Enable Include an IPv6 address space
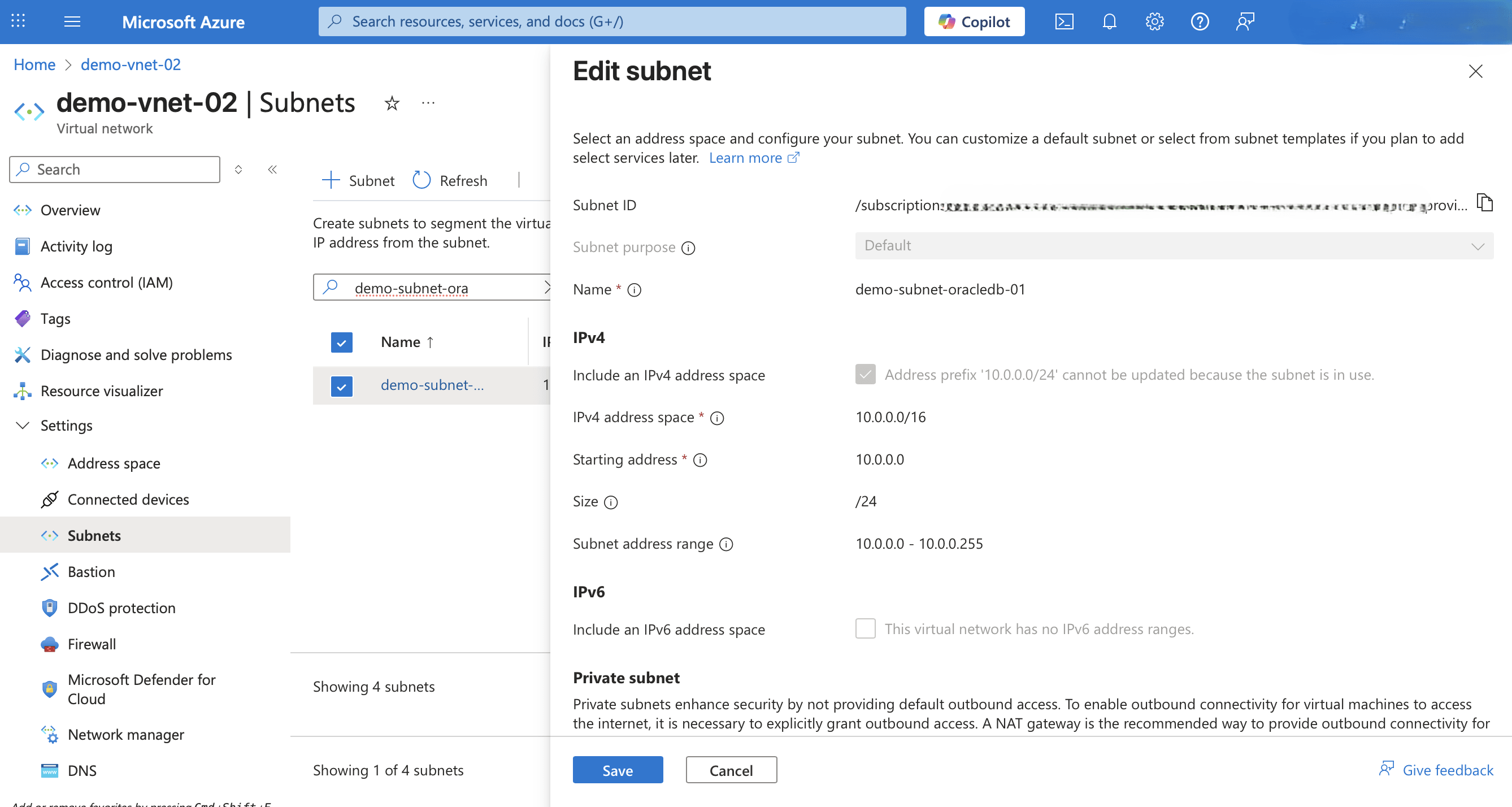Image resolution: width=1512 pixels, height=807 pixels. coord(865,628)
